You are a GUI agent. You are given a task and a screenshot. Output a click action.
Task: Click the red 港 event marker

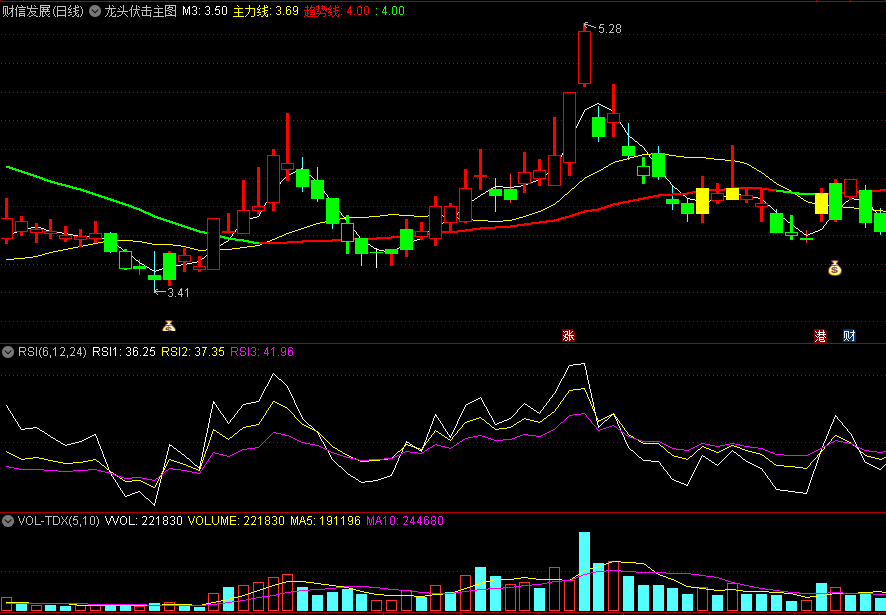point(819,336)
